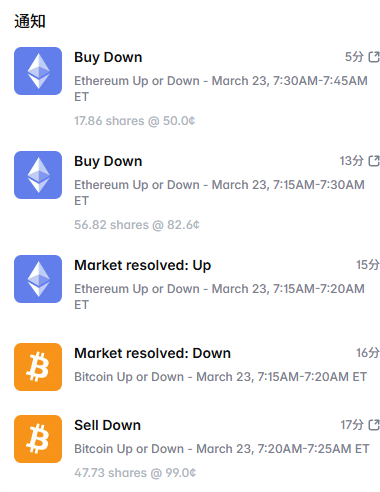This screenshot has height=492, width=380.
Task: Click the 47.73 shares @ 99.0¢ detail
Action: tap(135, 473)
